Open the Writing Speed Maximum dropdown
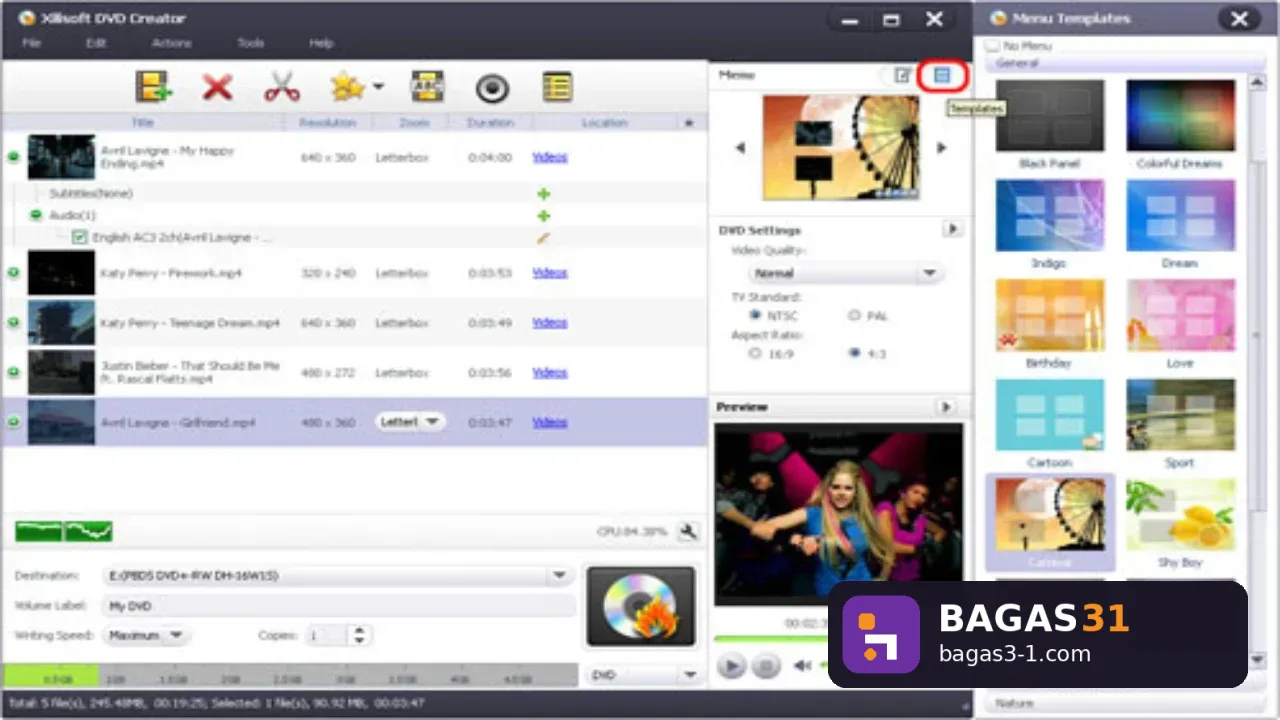Viewport: 1280px width, 720px height. click(x=146, y=635)
